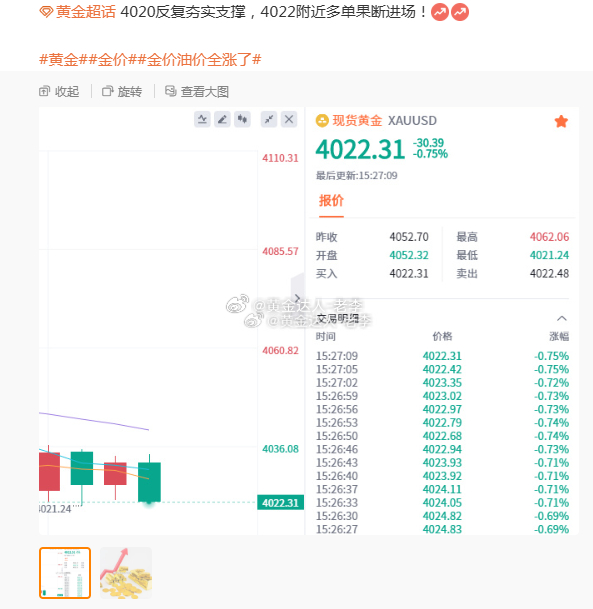Select the first chart screenshot thumbnail
Viewport: 593px width, 609px height.
coord(65,573)
